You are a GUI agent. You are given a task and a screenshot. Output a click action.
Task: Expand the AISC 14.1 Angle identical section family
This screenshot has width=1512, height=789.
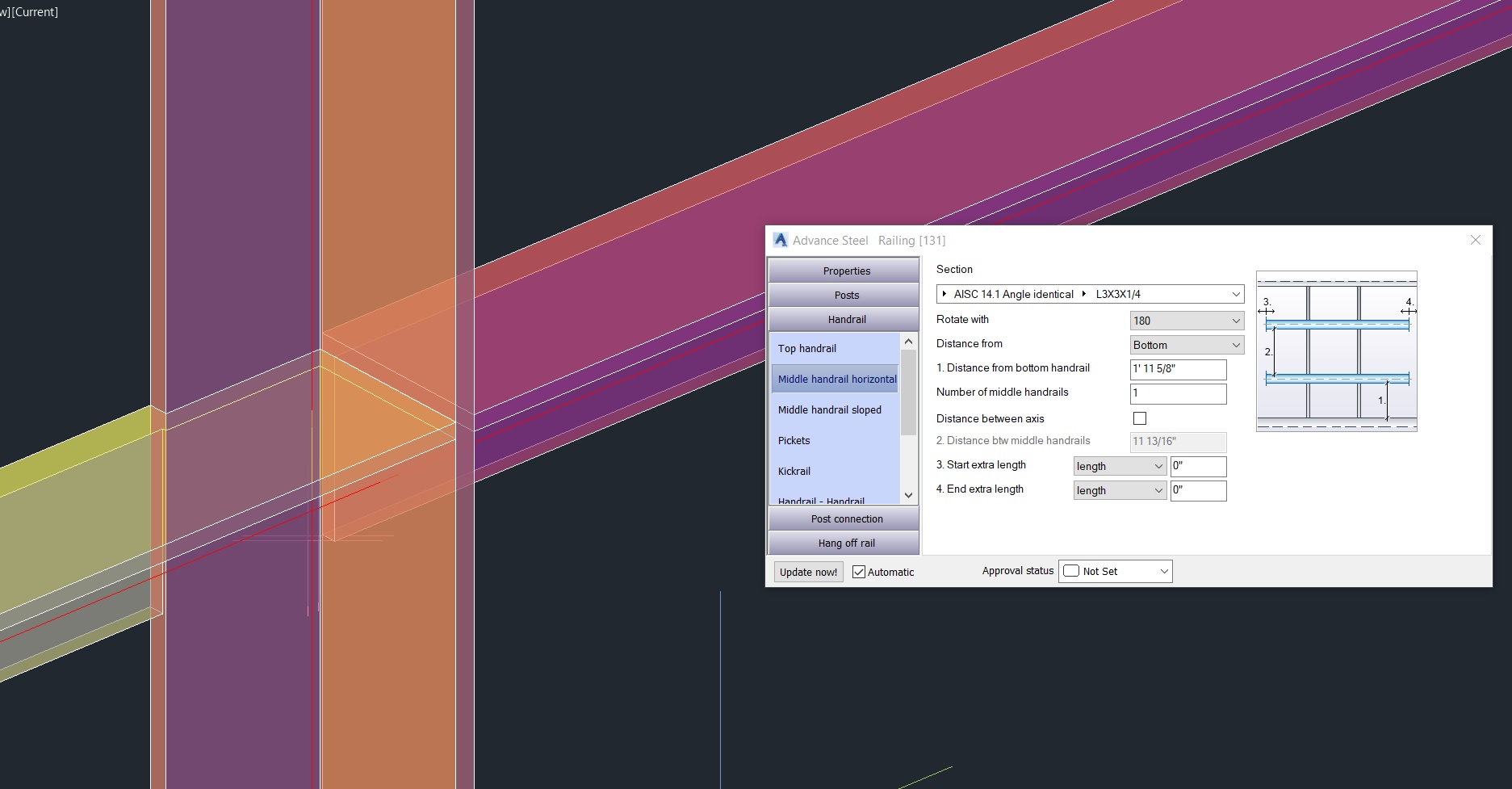click(x=943, y=294)
